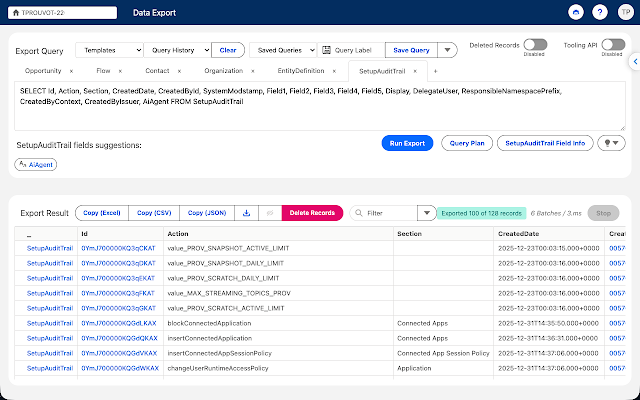Click SetupAuditTrail link in insertConnectedApplication row

pos(50,338)
